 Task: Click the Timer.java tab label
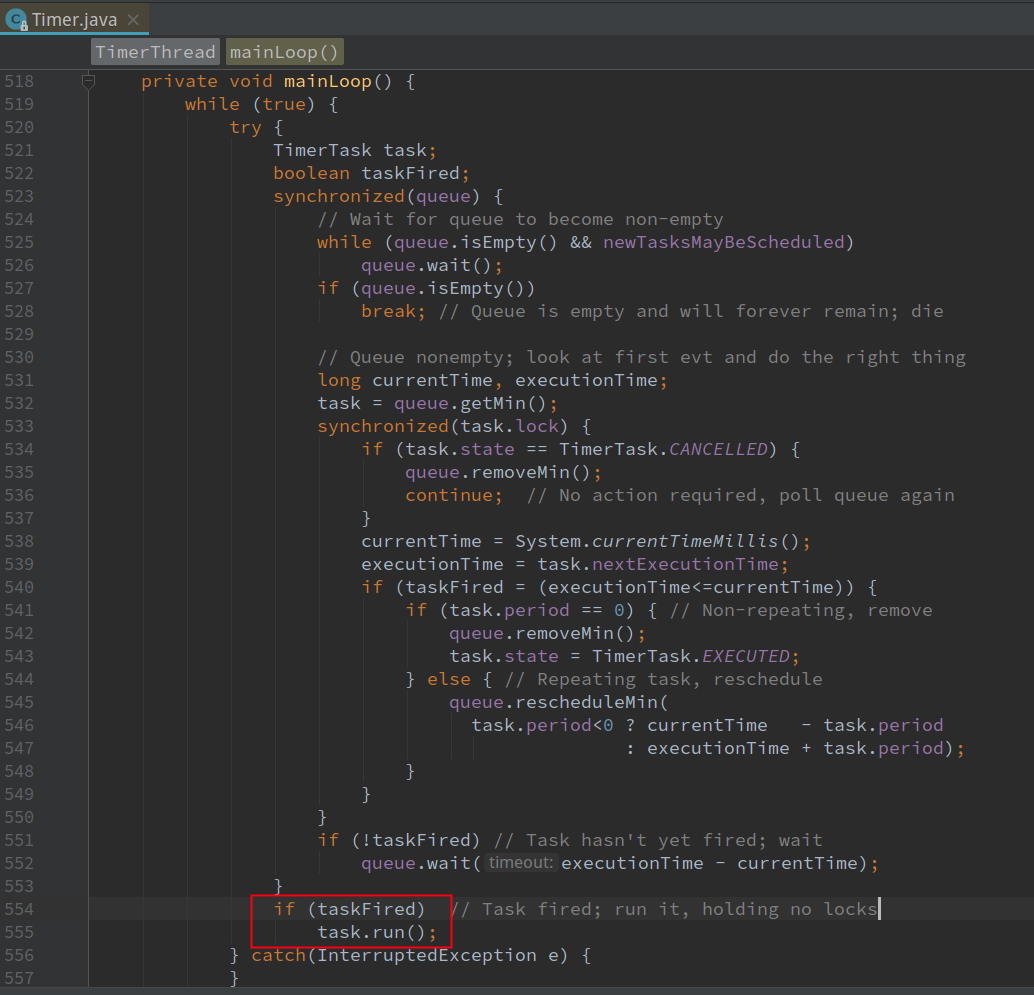(75, 18)
